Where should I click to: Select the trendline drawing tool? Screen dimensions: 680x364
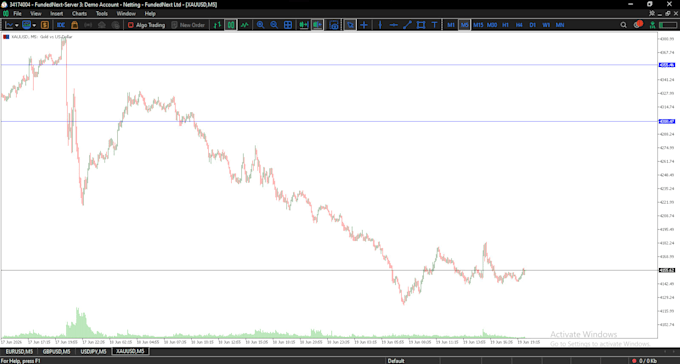click(x=407, y=25)
